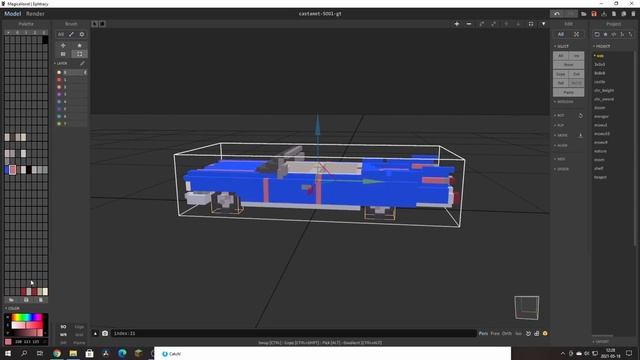The image size is (640, 360).
Task: Duplicate the project with the copy icon
Action: (x=624, y=14)
